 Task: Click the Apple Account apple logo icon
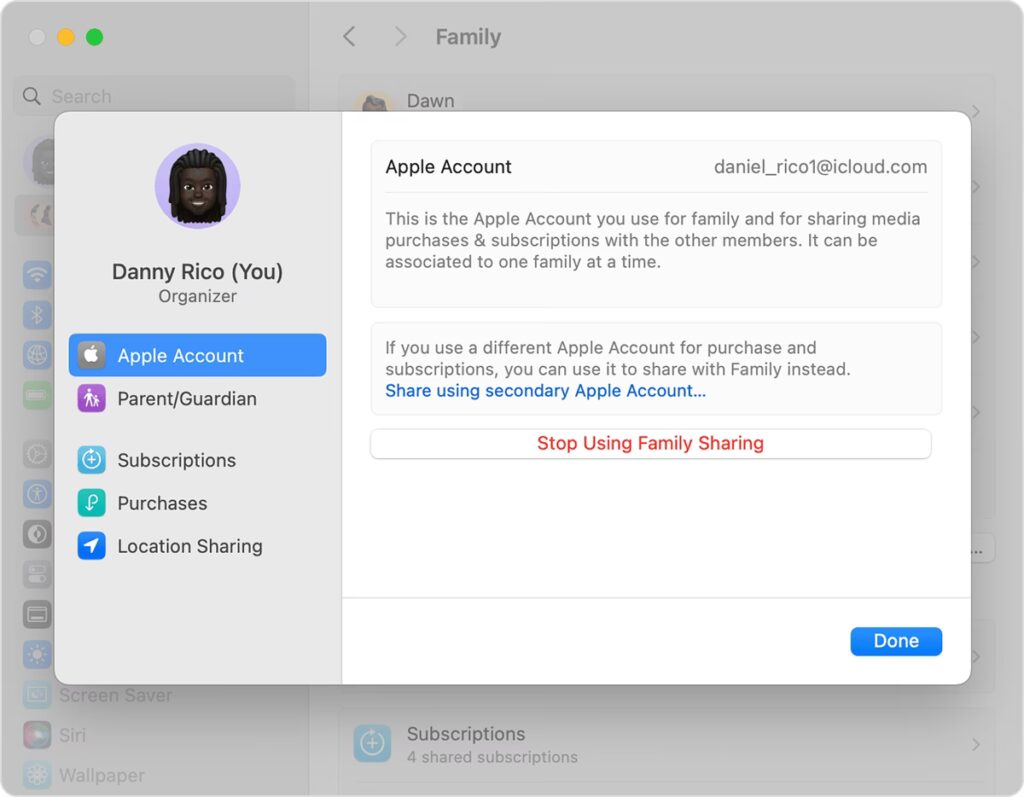[x=92, y=355]
